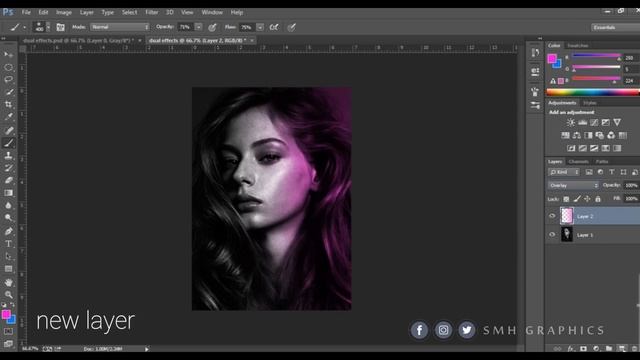This screenshot has width=640, height=360.
Task: Open the Essentials workspace dropdown
Action: 616,27
